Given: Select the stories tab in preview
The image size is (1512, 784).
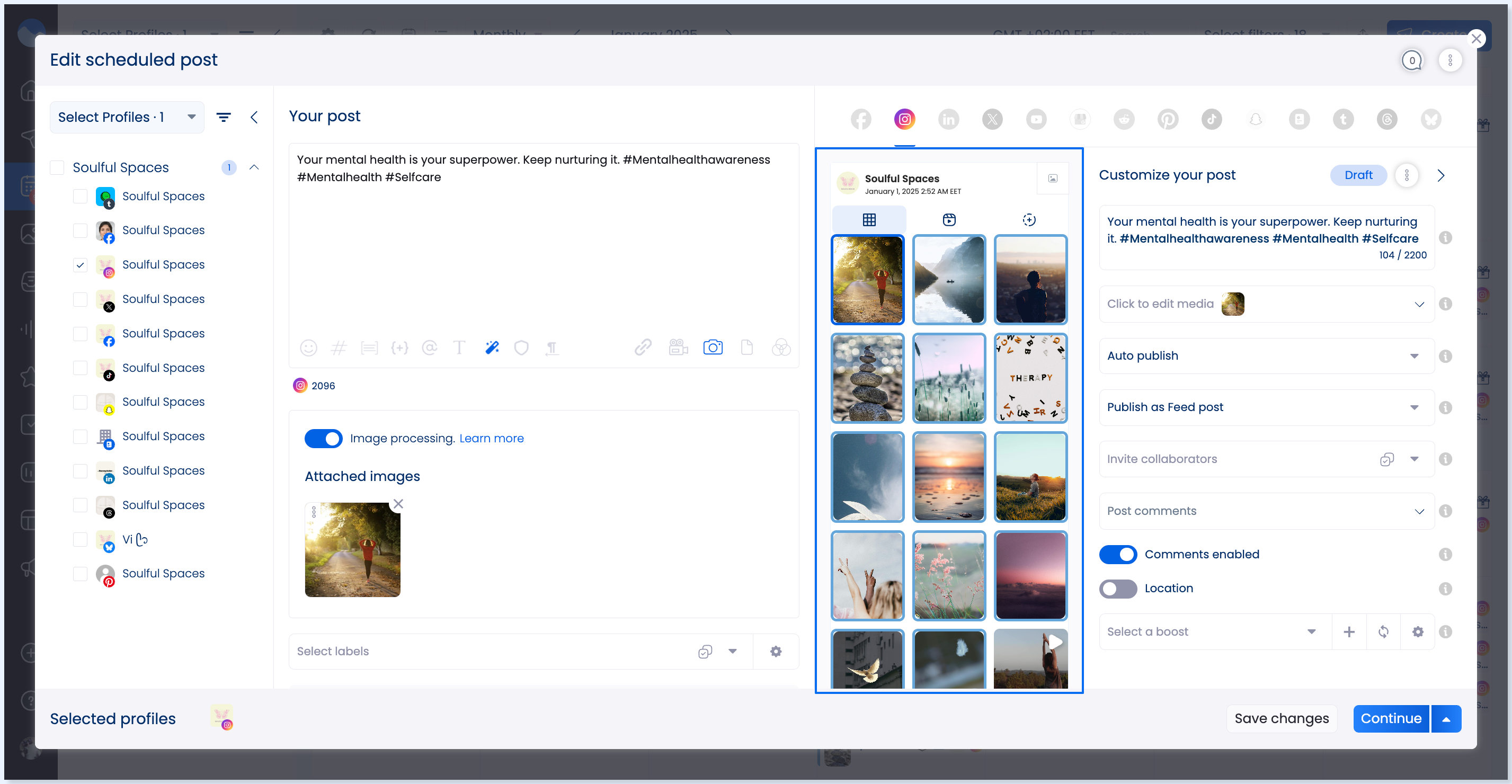Looking at the screenshot, I should click(x=1028, y=219).
